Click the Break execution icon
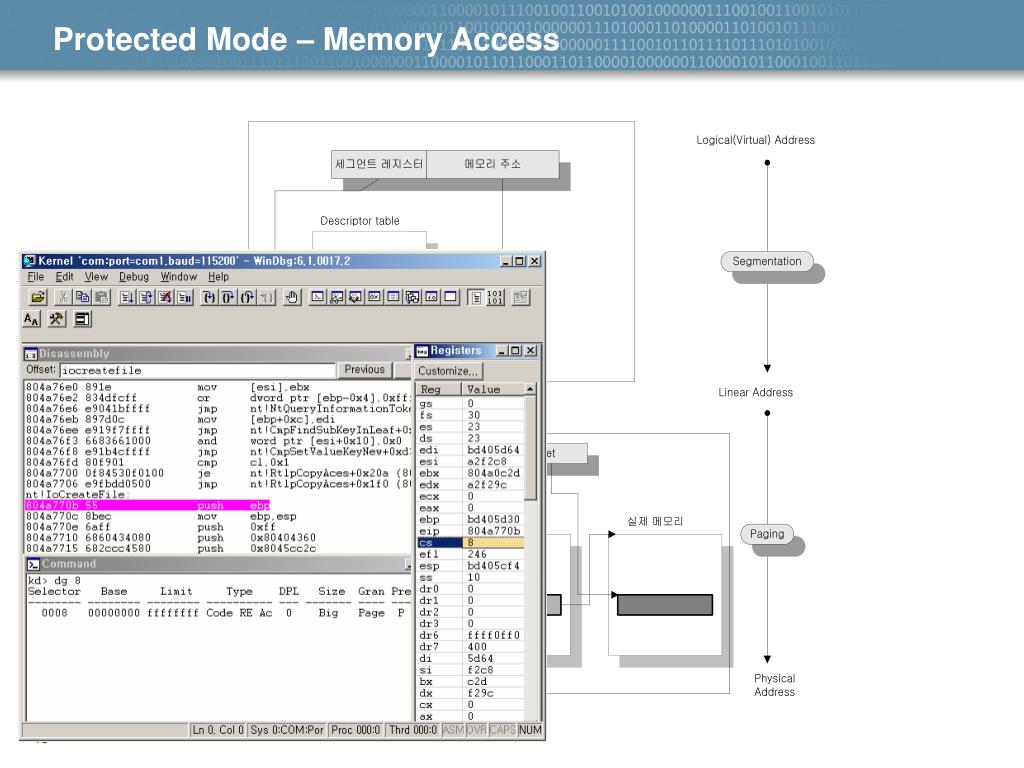The height and width of the screenshot is (768, 1024). [185, 297]
